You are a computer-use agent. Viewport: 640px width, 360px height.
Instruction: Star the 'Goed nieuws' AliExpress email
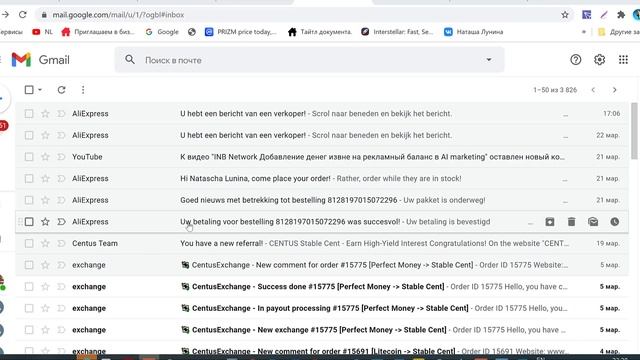click(x=45, y=200)
